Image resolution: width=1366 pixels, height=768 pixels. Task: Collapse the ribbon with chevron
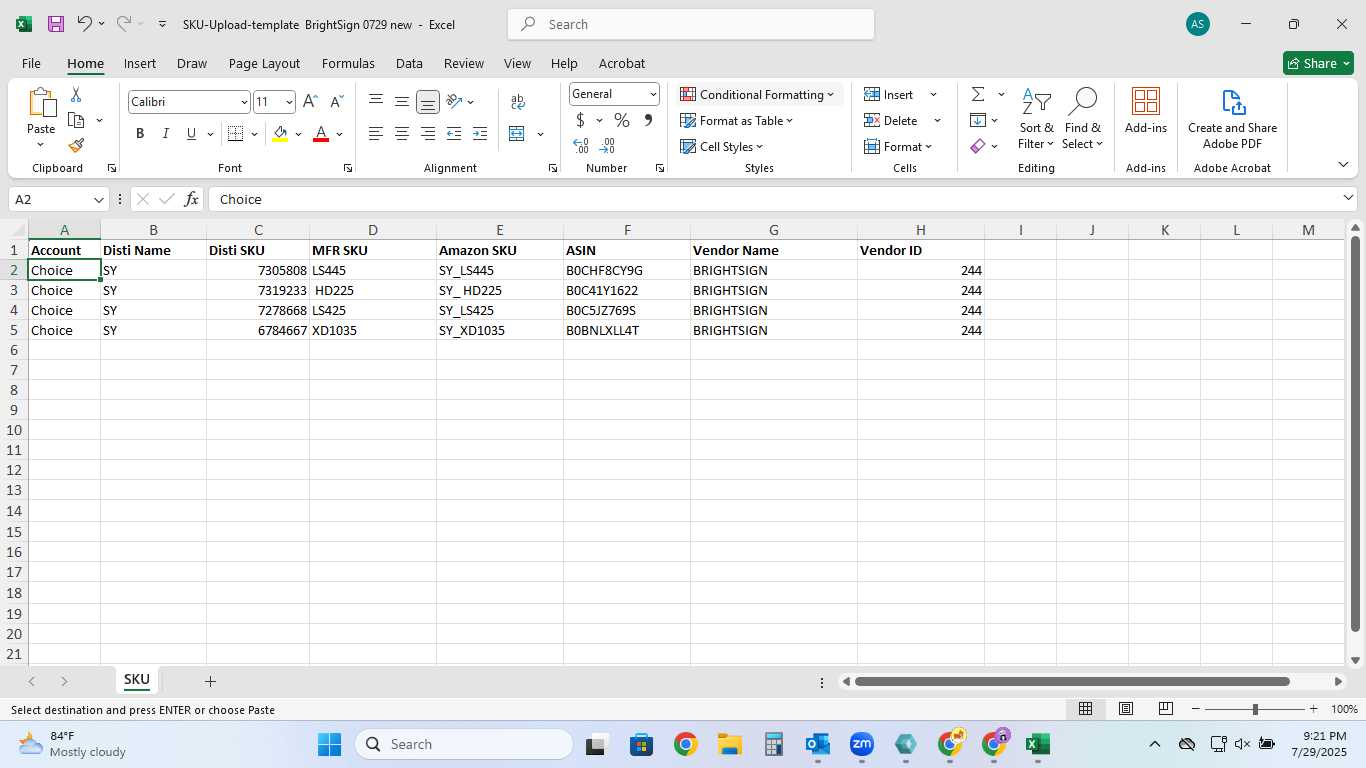[1342, 164]
